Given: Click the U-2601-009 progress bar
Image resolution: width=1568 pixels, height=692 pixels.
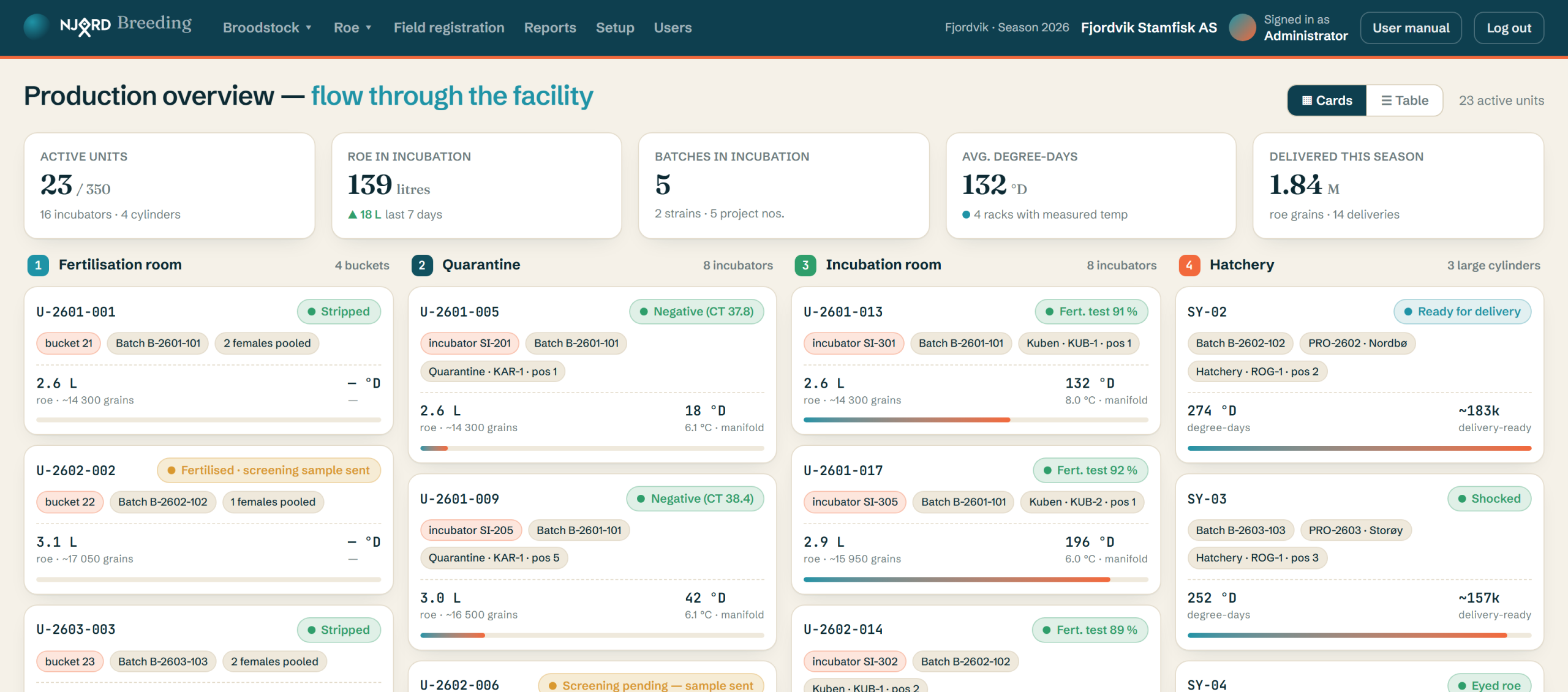Looking at the screenshot, I should pos(592,636).
